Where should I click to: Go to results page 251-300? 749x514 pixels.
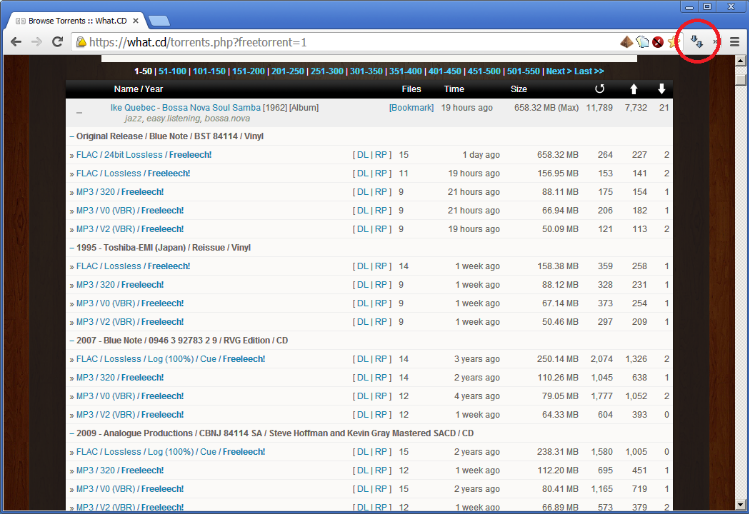327,71
